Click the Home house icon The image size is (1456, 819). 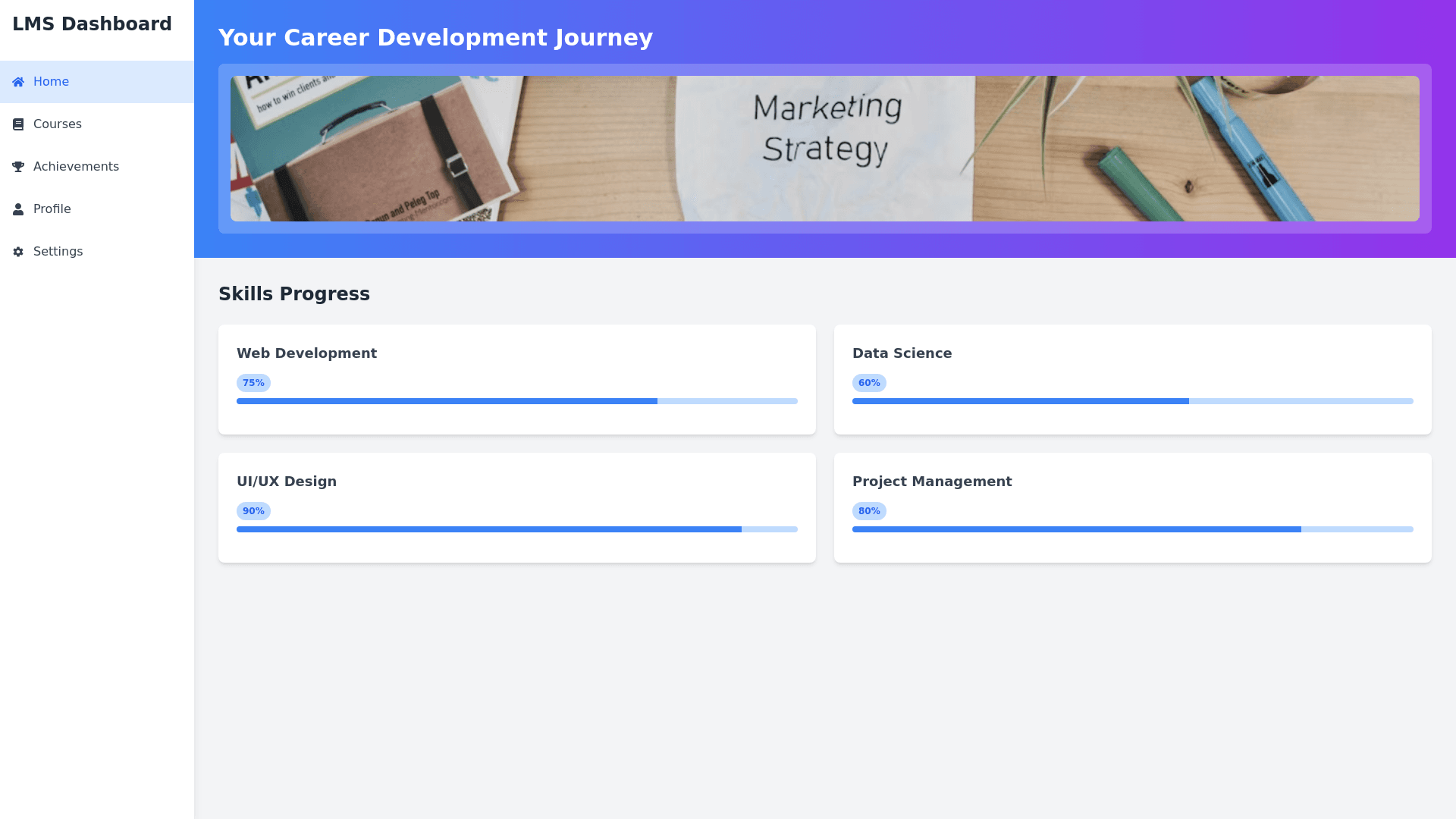pos(18,82)
